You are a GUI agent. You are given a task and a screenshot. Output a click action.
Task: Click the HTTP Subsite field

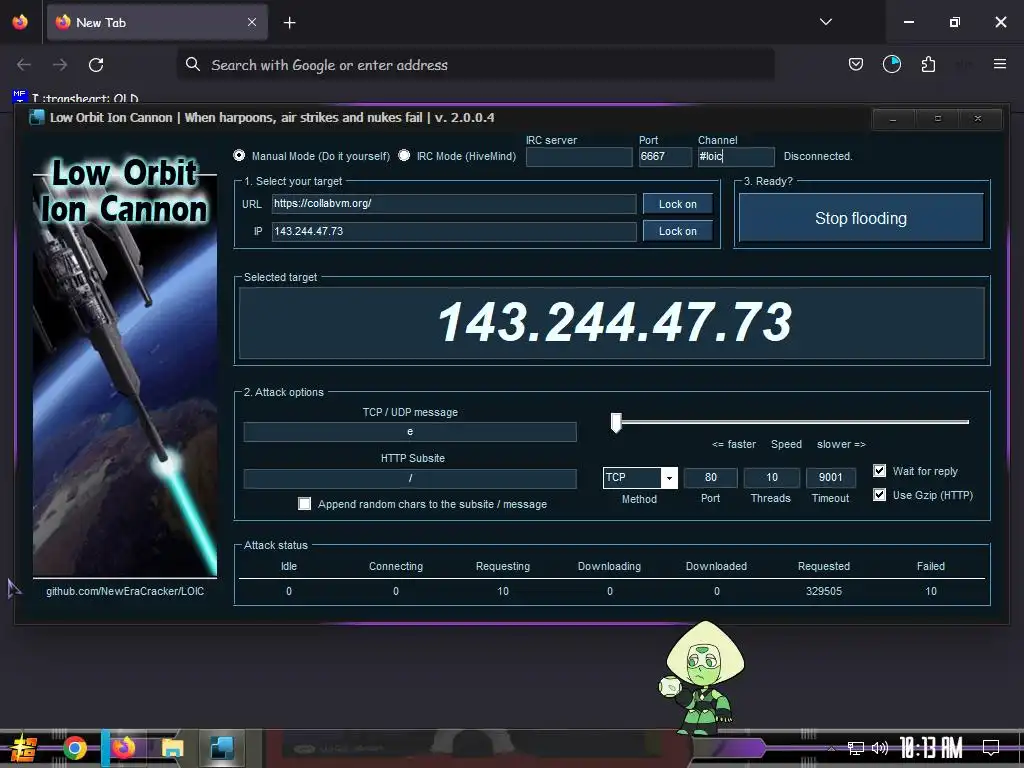pos(410,478)
